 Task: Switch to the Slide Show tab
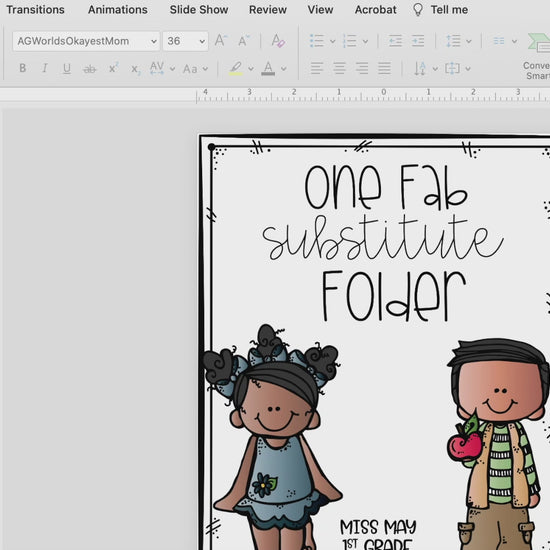[x=199, y=10]
